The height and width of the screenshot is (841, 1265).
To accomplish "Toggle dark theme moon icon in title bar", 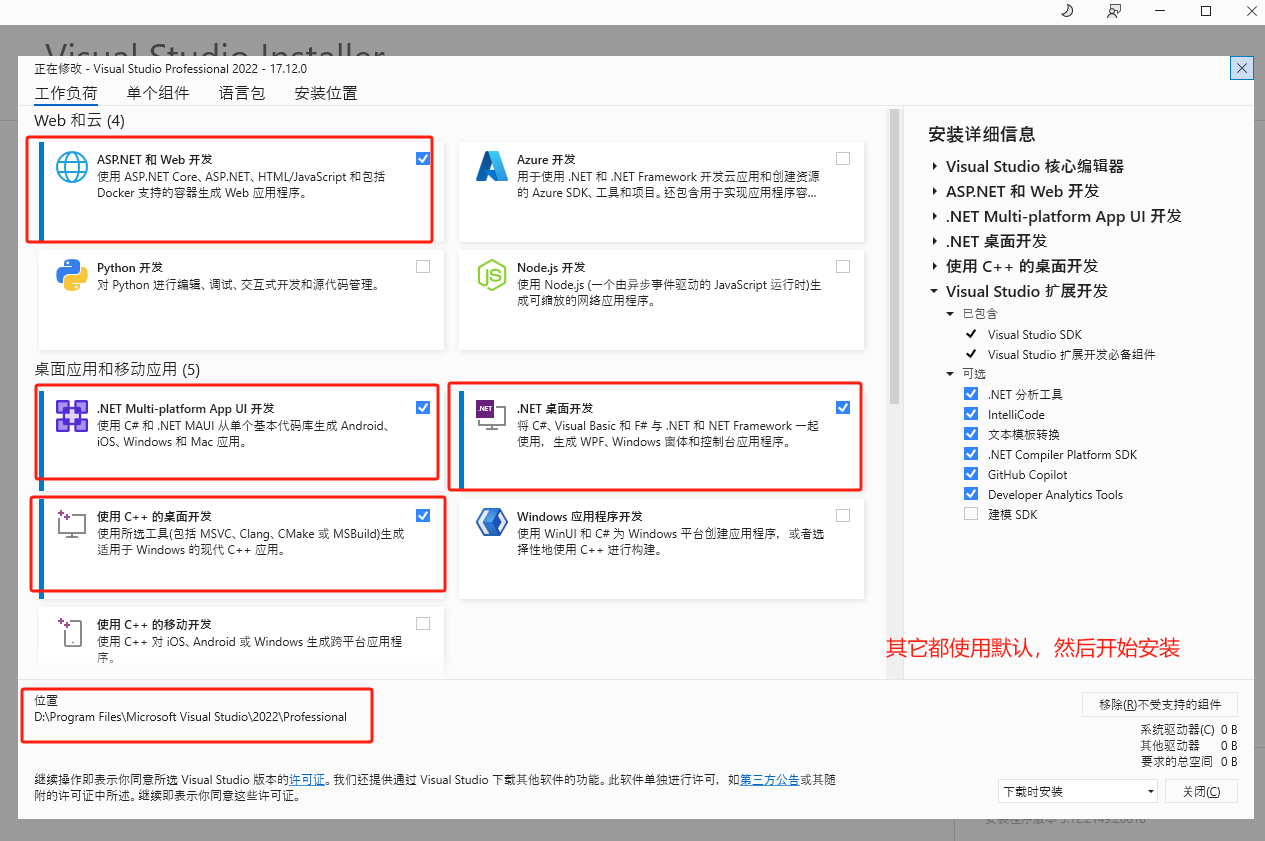I will (1067, 10).
